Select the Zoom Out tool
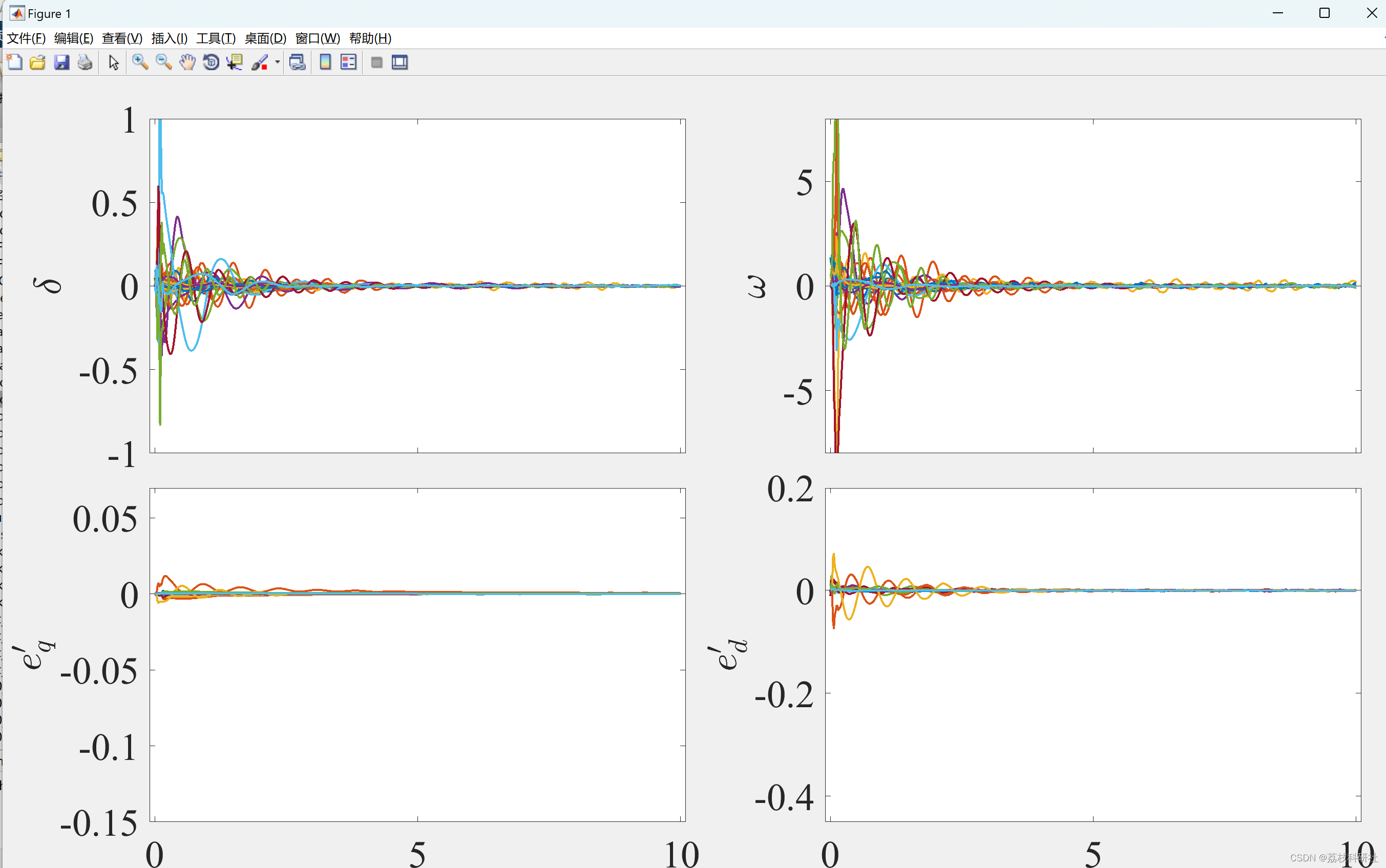The image size is (1386, 868). (x=163, y=62)
